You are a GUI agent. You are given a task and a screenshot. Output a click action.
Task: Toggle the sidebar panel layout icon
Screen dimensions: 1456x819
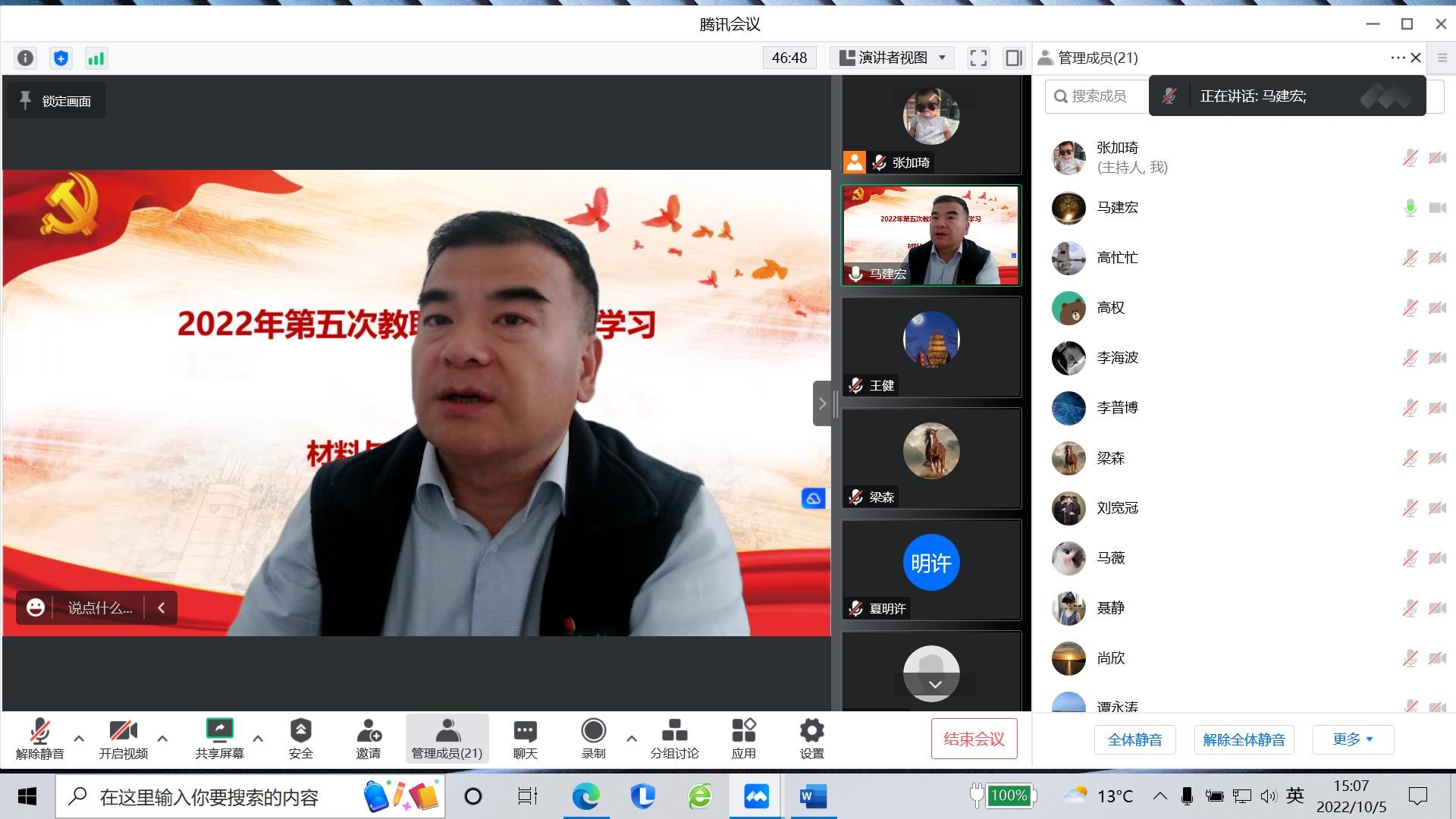[1013, 58]
